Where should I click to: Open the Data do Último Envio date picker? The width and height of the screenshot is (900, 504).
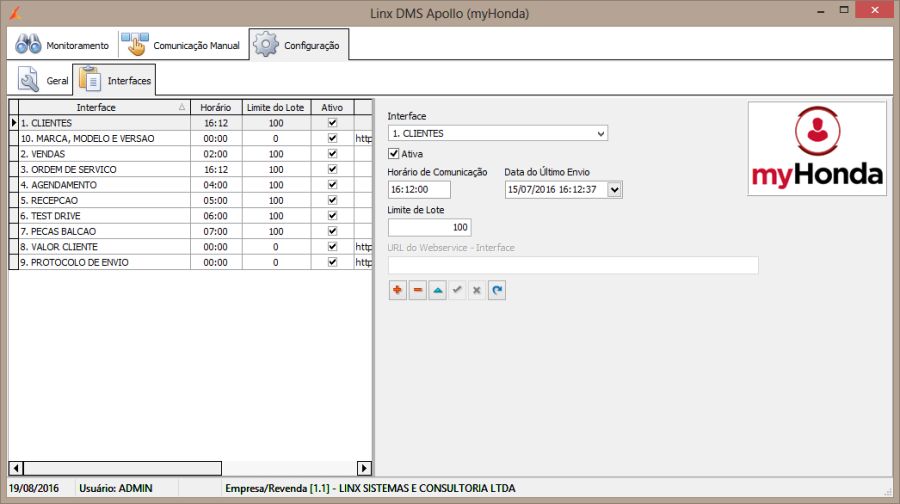(615, 189)
